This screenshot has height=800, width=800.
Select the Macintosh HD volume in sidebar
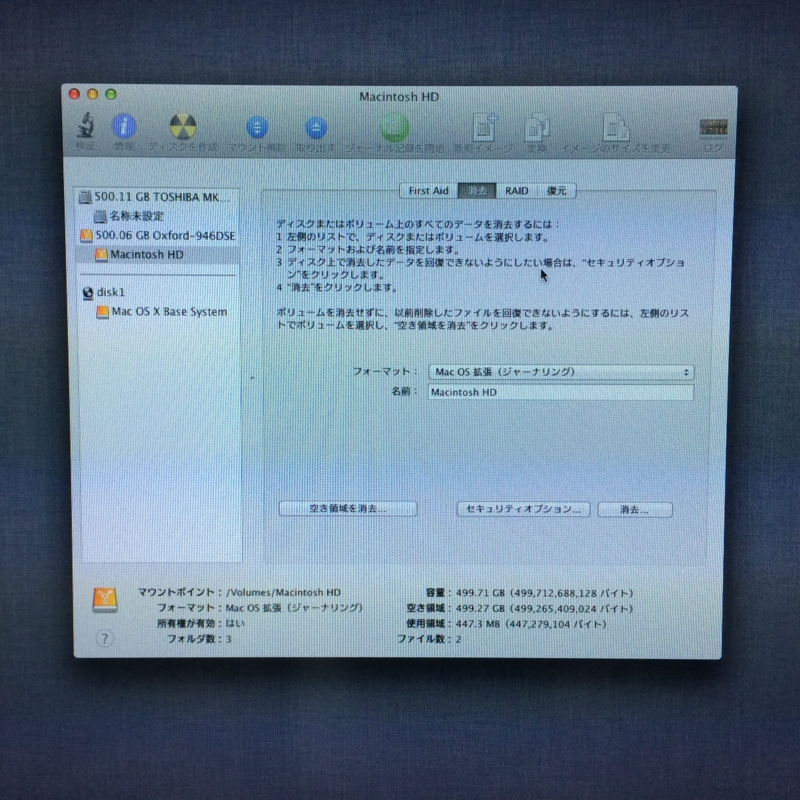pyautogui.click(x=158, y=254)
